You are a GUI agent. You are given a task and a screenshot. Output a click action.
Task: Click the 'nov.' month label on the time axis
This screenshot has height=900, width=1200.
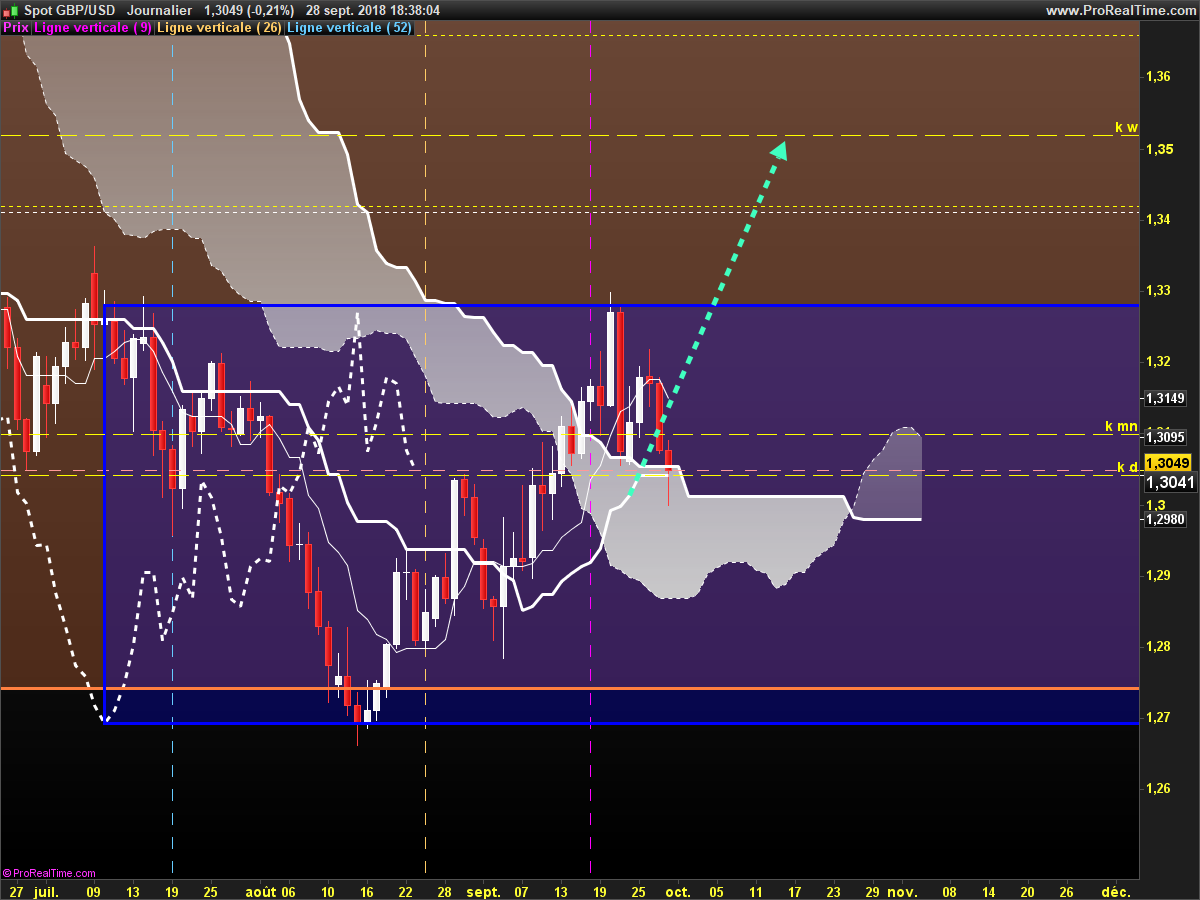902,891
